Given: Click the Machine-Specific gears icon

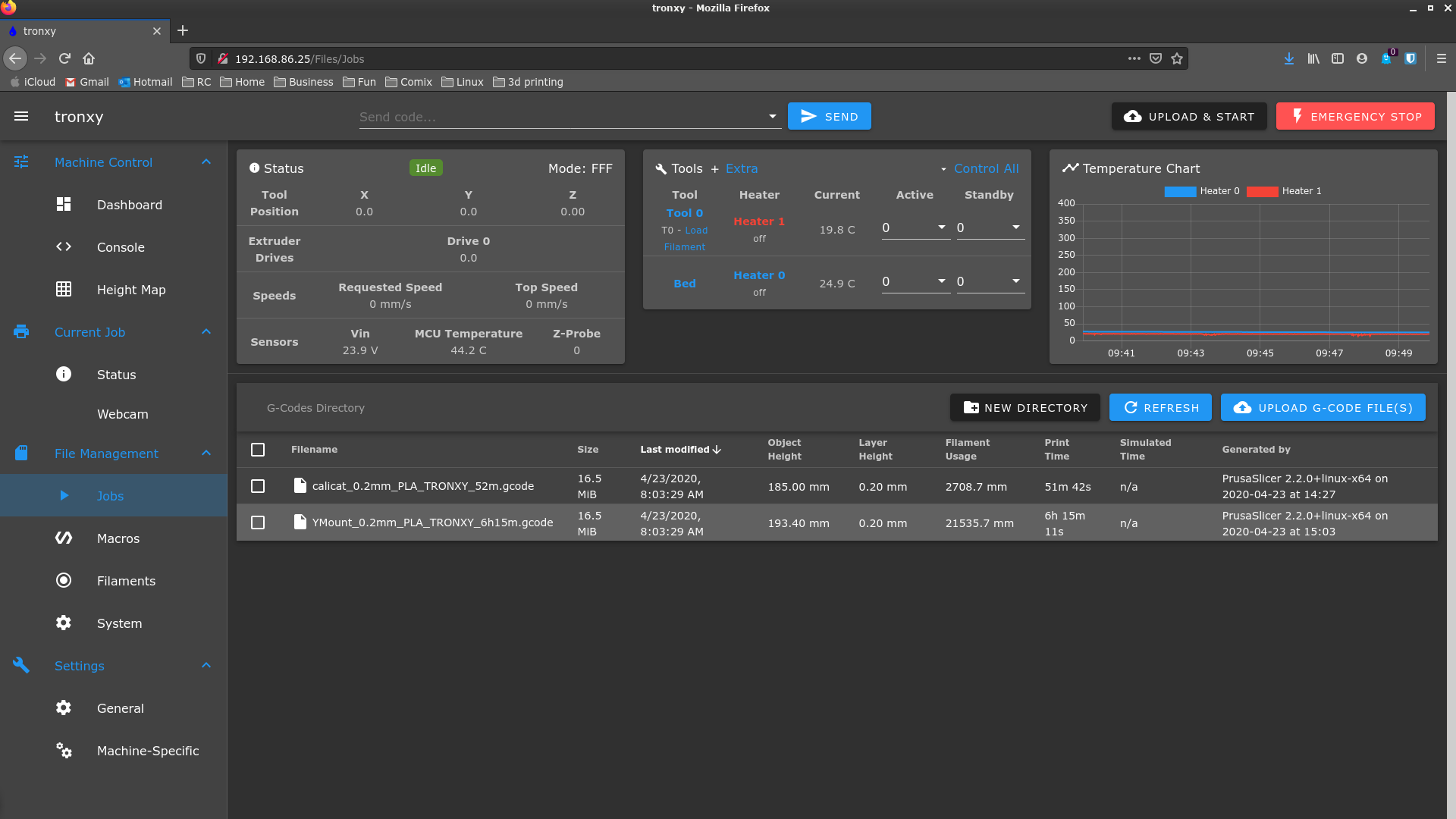Looking at the screenshot, I should (x=64, y=750).
